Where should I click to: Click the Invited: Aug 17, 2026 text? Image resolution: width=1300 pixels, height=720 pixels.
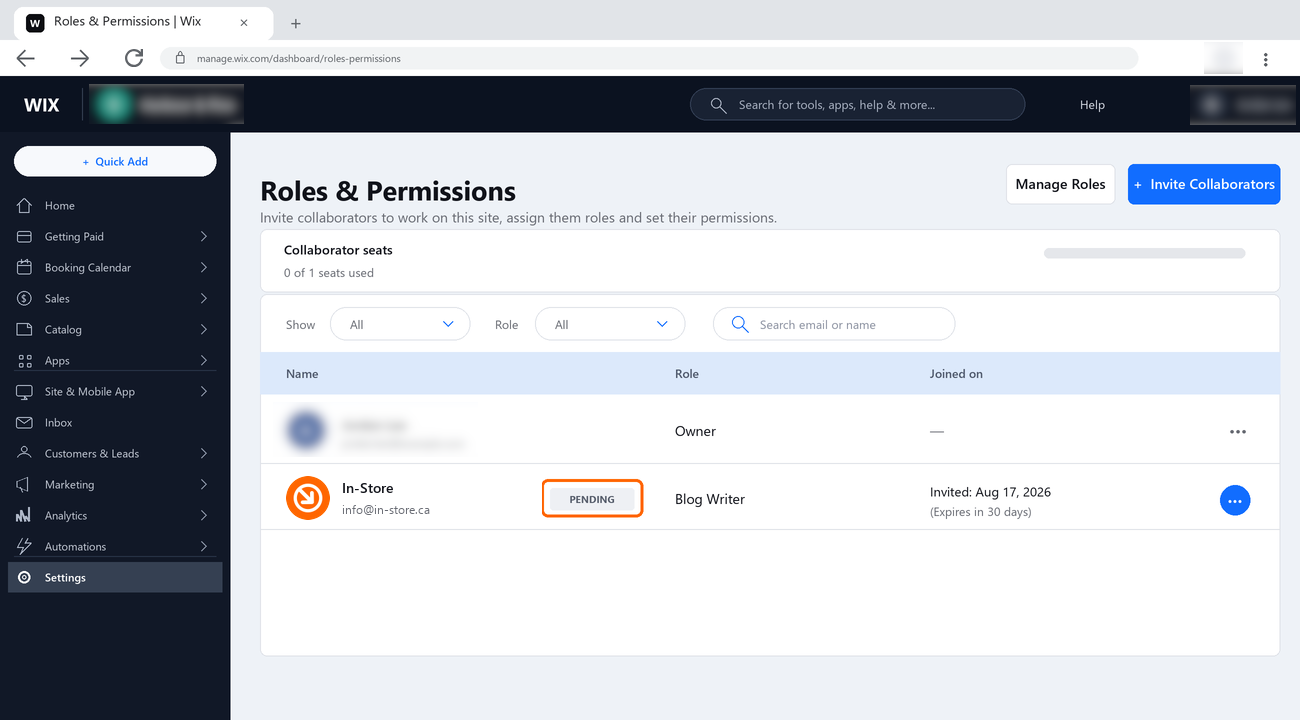tap(990, 492)
